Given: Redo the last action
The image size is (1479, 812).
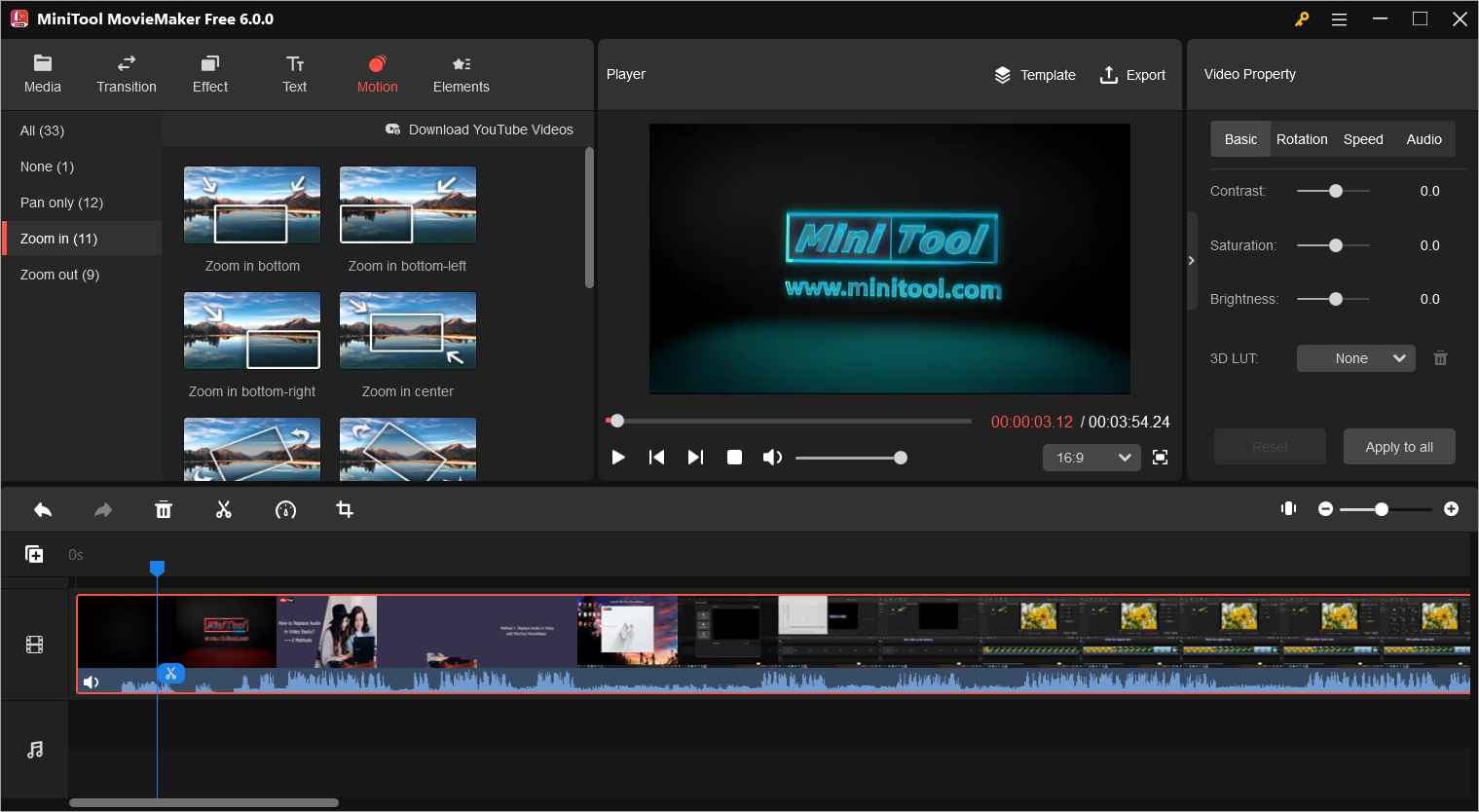Looking at the screenshot, I should (x=103, y=510).
